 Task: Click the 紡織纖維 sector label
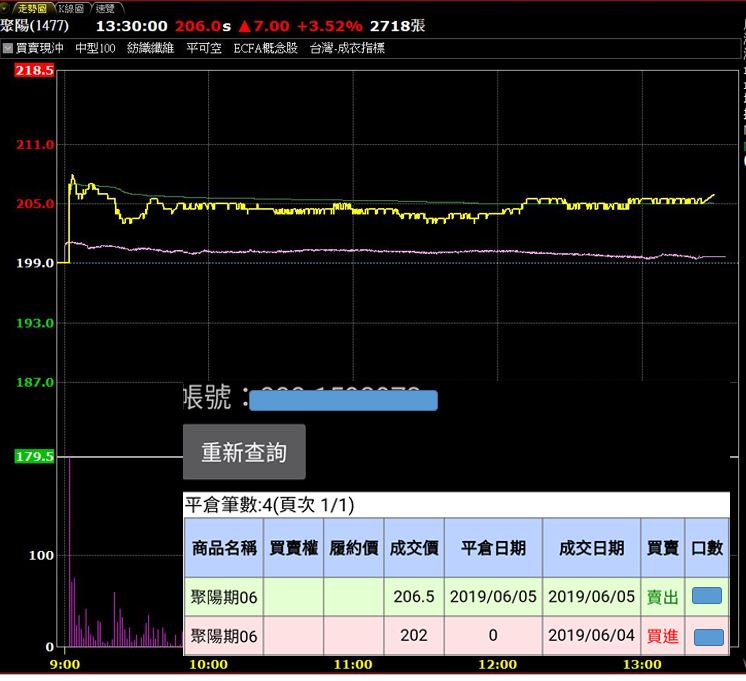[150, 48]
